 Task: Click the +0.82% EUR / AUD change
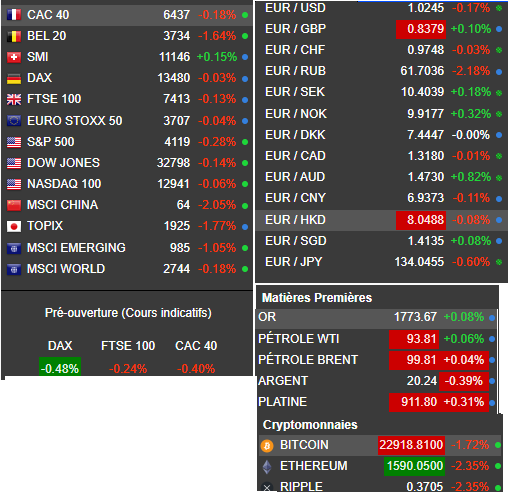point(471,177)
